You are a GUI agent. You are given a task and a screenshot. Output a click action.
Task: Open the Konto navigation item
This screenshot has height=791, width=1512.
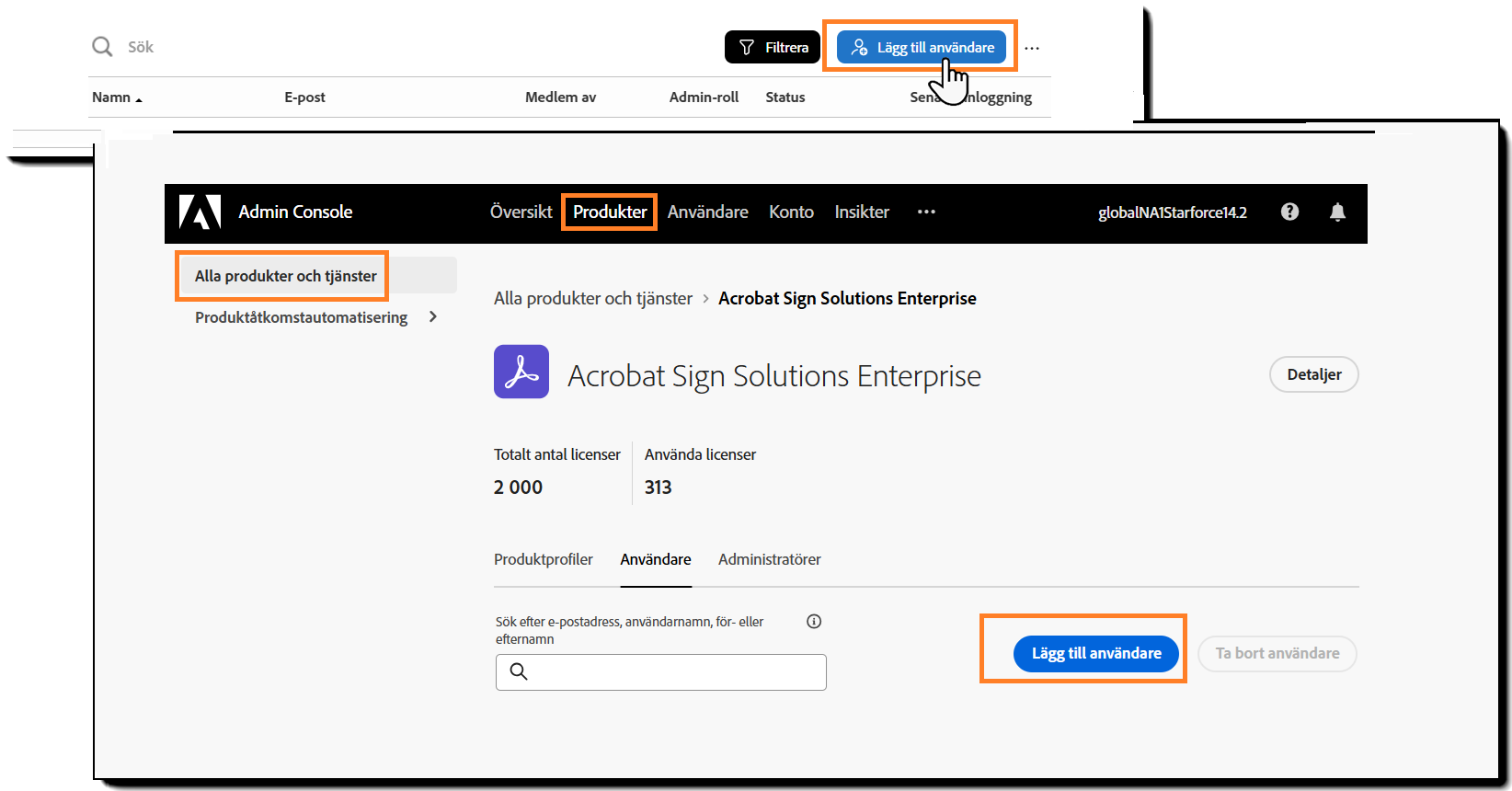pyautogui.click(x=791, y=212)
